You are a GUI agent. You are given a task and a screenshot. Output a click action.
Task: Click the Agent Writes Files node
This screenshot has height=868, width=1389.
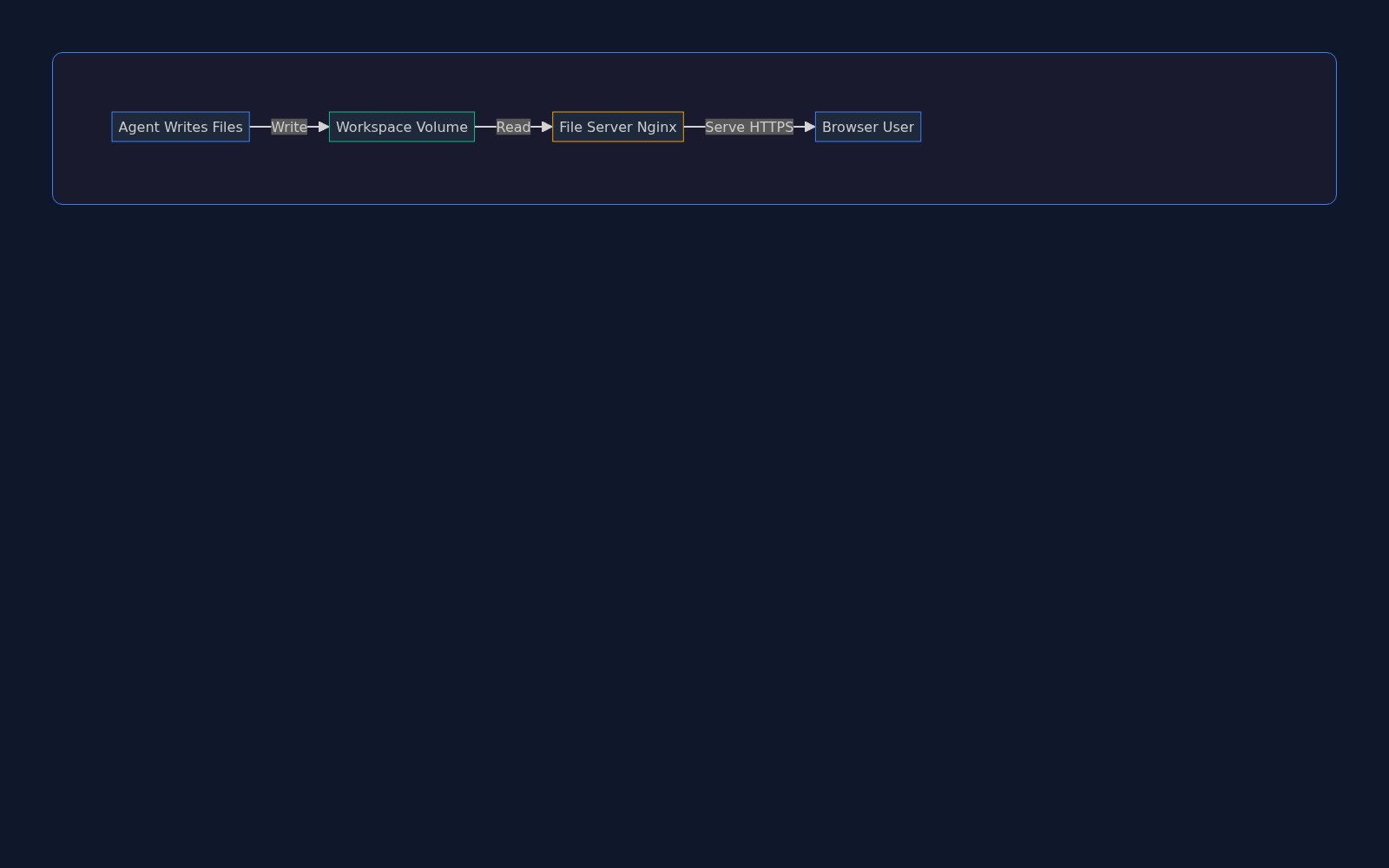pos(181,127)
